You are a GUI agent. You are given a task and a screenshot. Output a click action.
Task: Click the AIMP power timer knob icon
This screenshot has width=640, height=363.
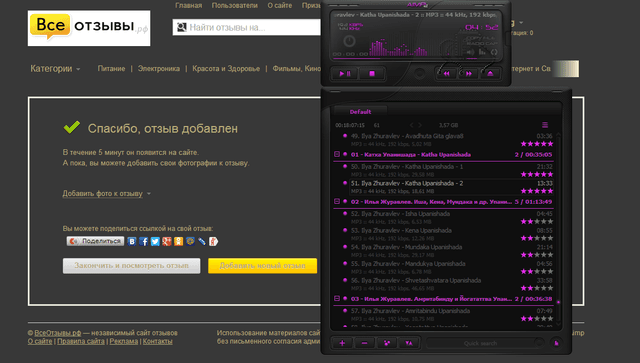pyautogui.click(x=349, y=41)
